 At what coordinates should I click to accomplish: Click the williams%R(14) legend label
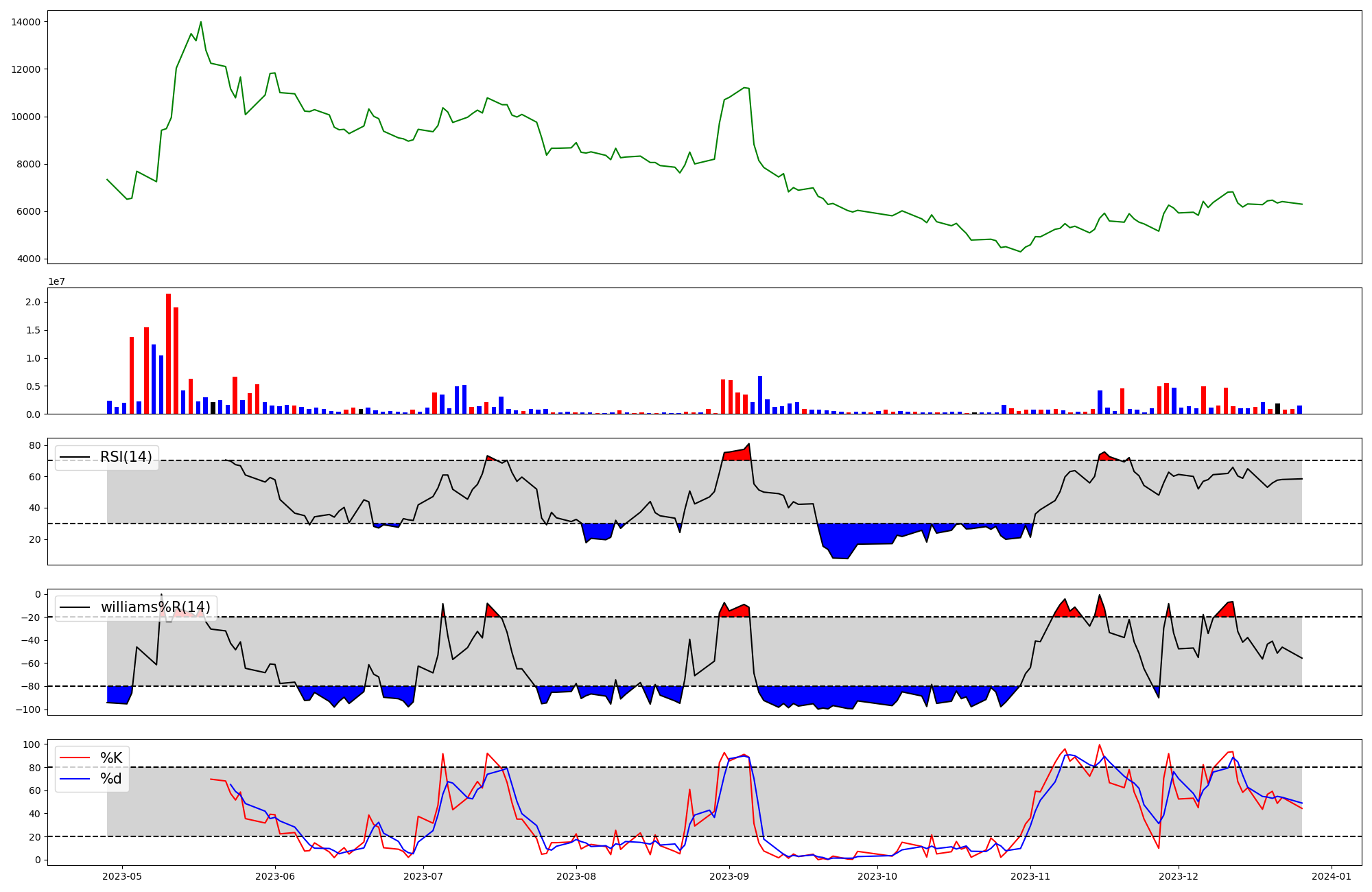point(155,608)
